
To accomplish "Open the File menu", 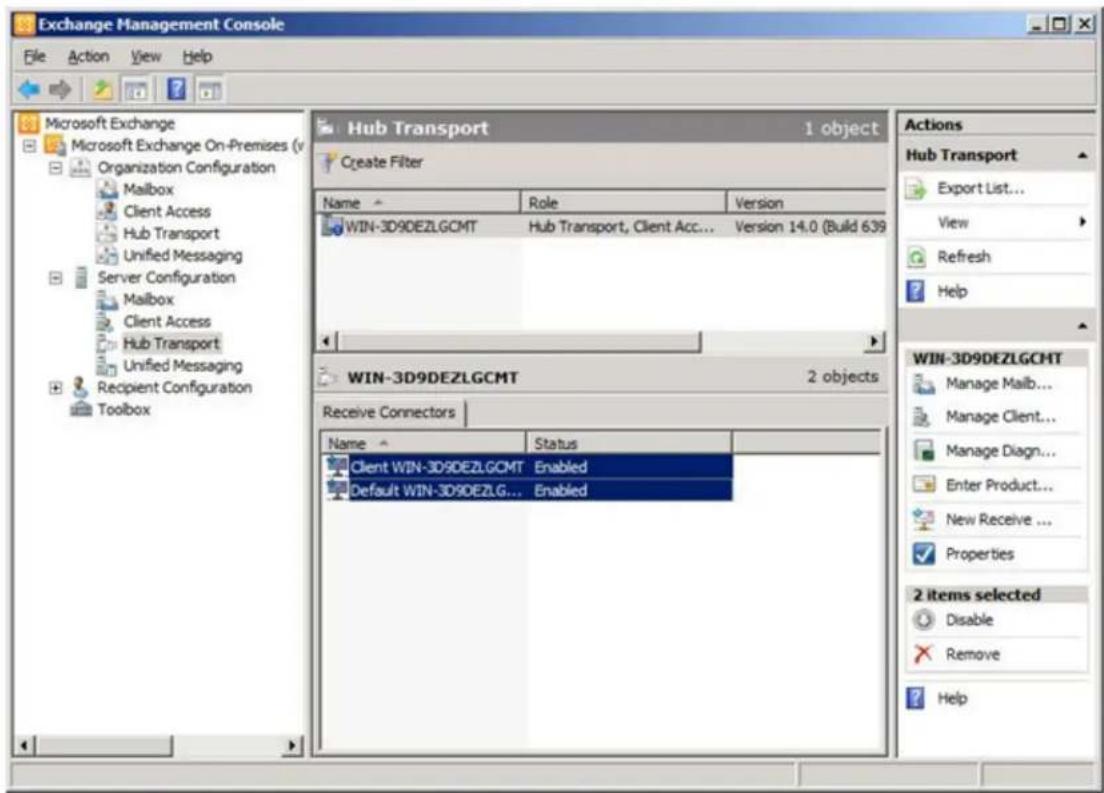I will coord(34,56).
